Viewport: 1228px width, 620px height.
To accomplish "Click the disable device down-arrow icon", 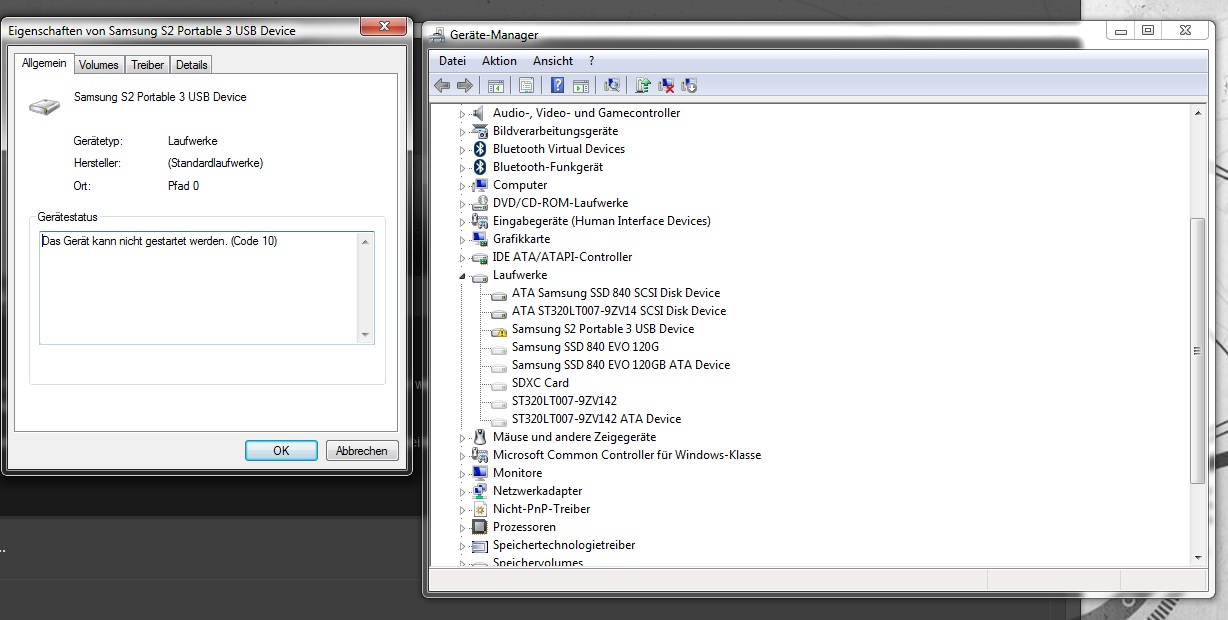I will (689, 86).
